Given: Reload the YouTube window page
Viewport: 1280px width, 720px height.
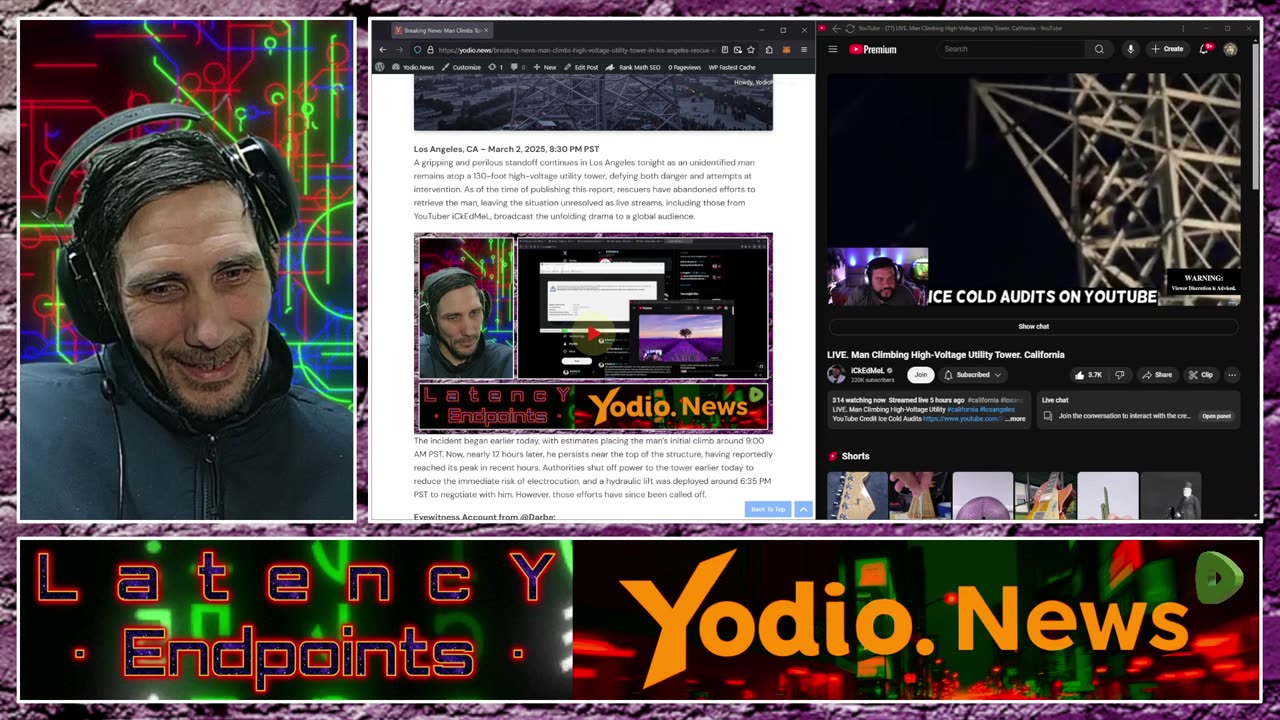Looking at the screenshot, I should click(850, 28).
